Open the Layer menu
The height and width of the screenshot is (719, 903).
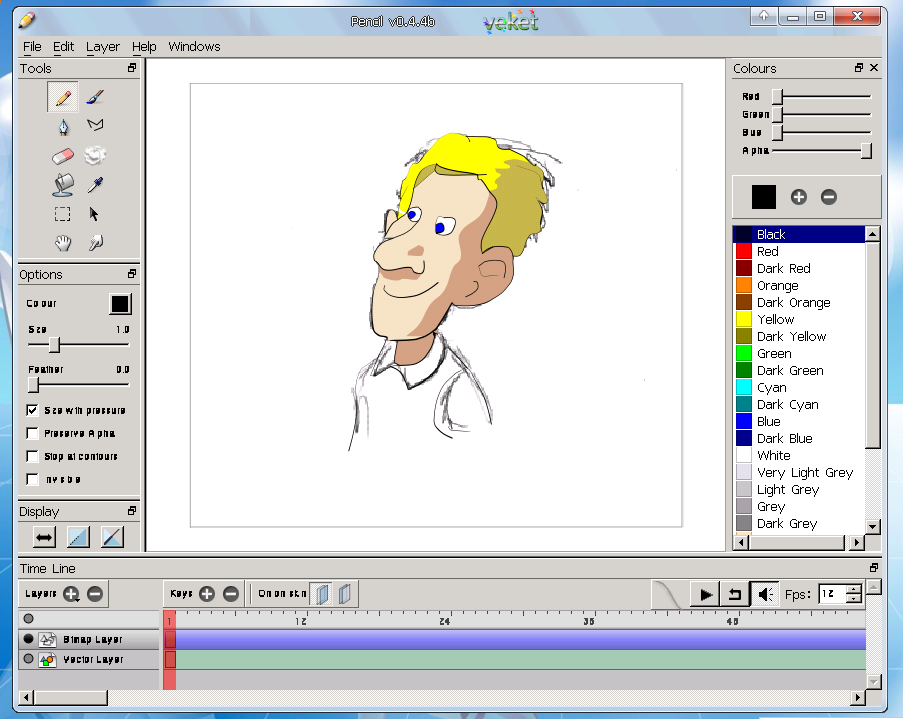coord(103,47)
